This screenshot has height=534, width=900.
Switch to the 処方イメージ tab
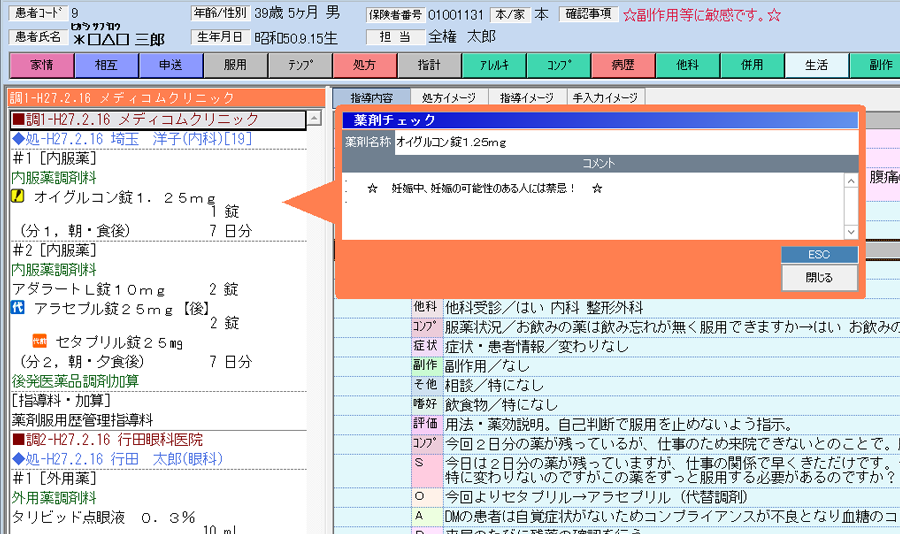[449, 98]
